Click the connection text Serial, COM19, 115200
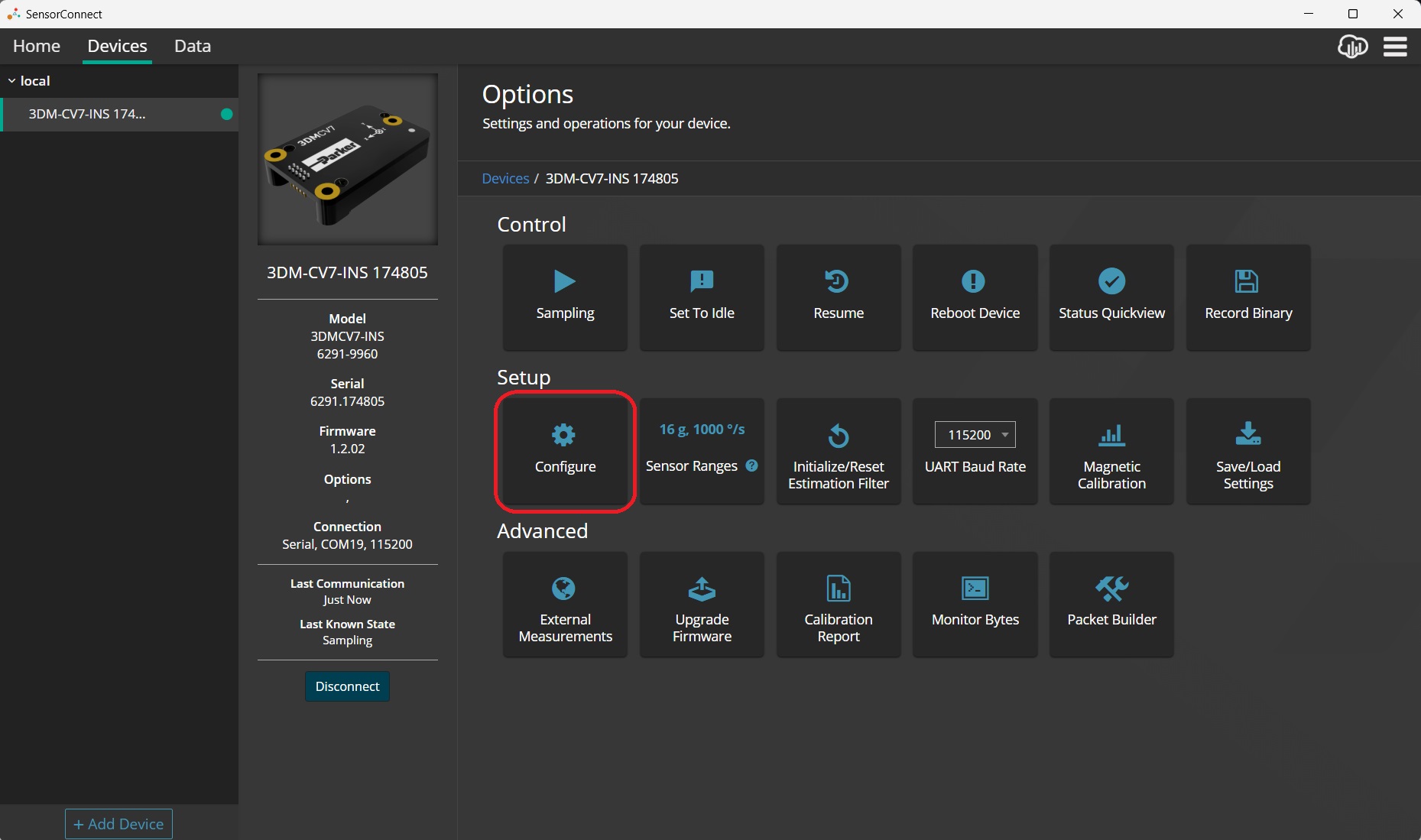The height and width of the screenshot is (840, 1421). 347,544
